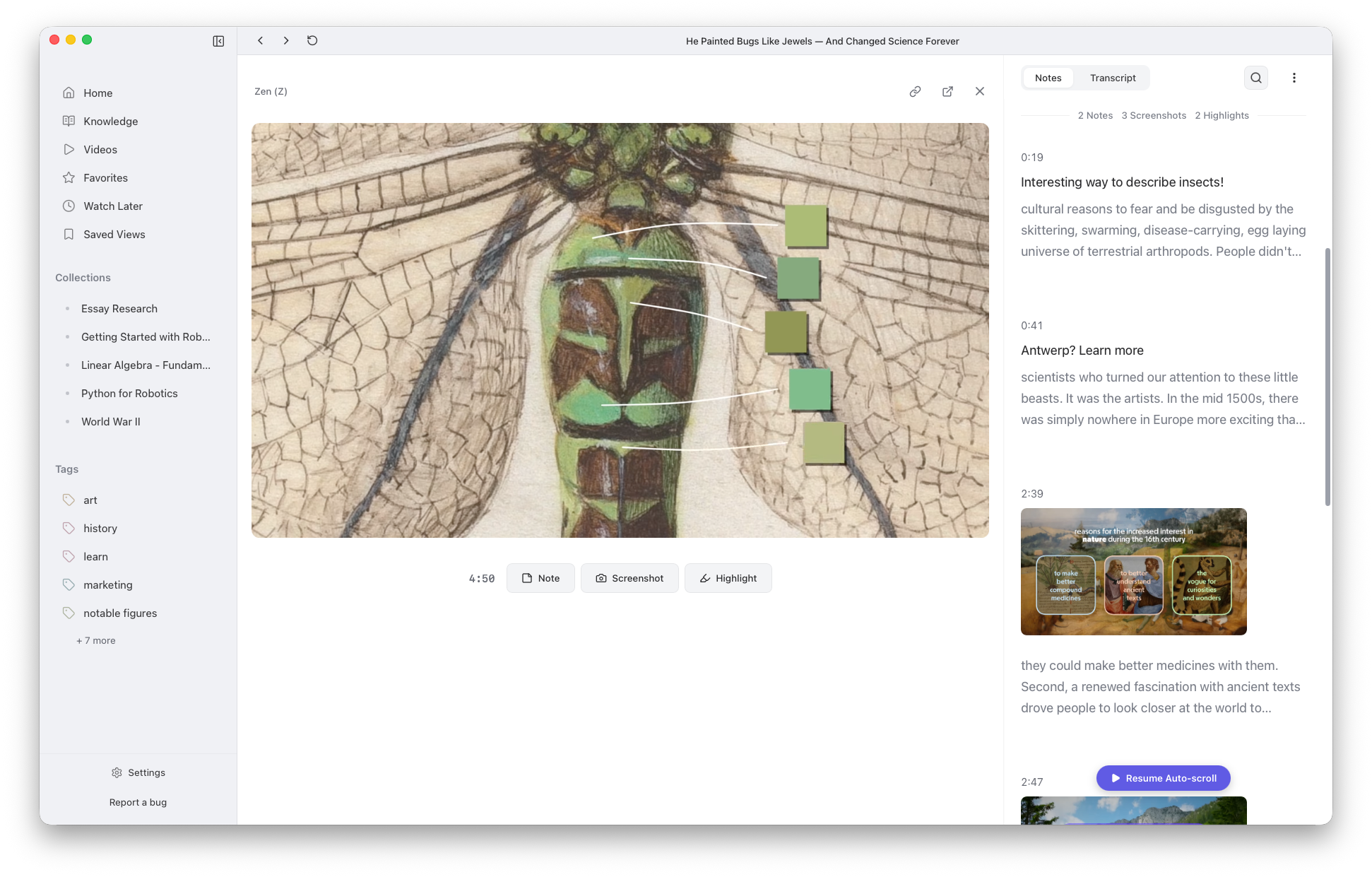
Task: Go forward with the right arrow
Action: click(x=286, y=41)
